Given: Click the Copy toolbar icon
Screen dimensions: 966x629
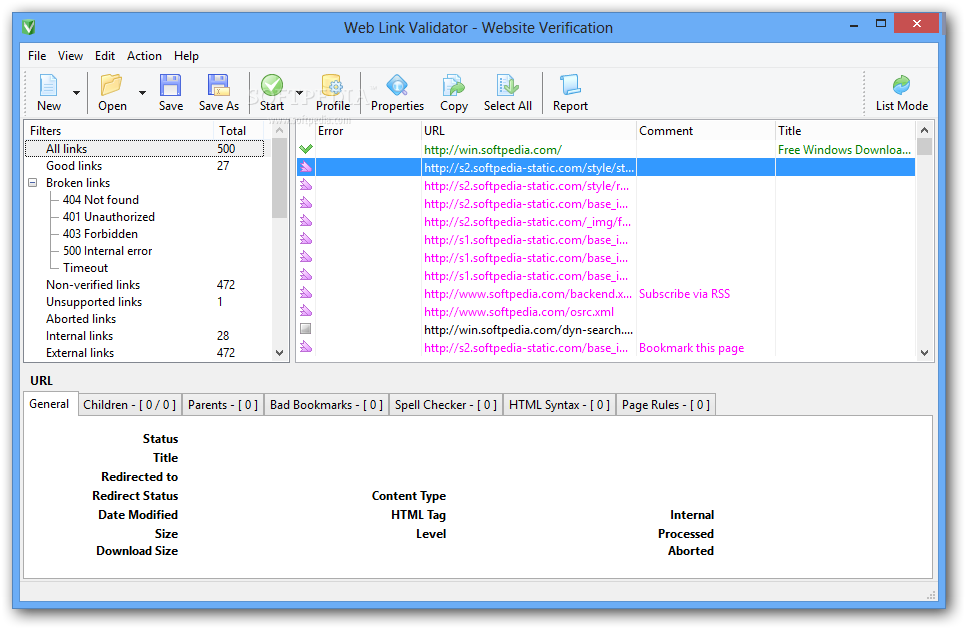Looking at the screenshot, I should pyautogui.click(x=454, y=87).
